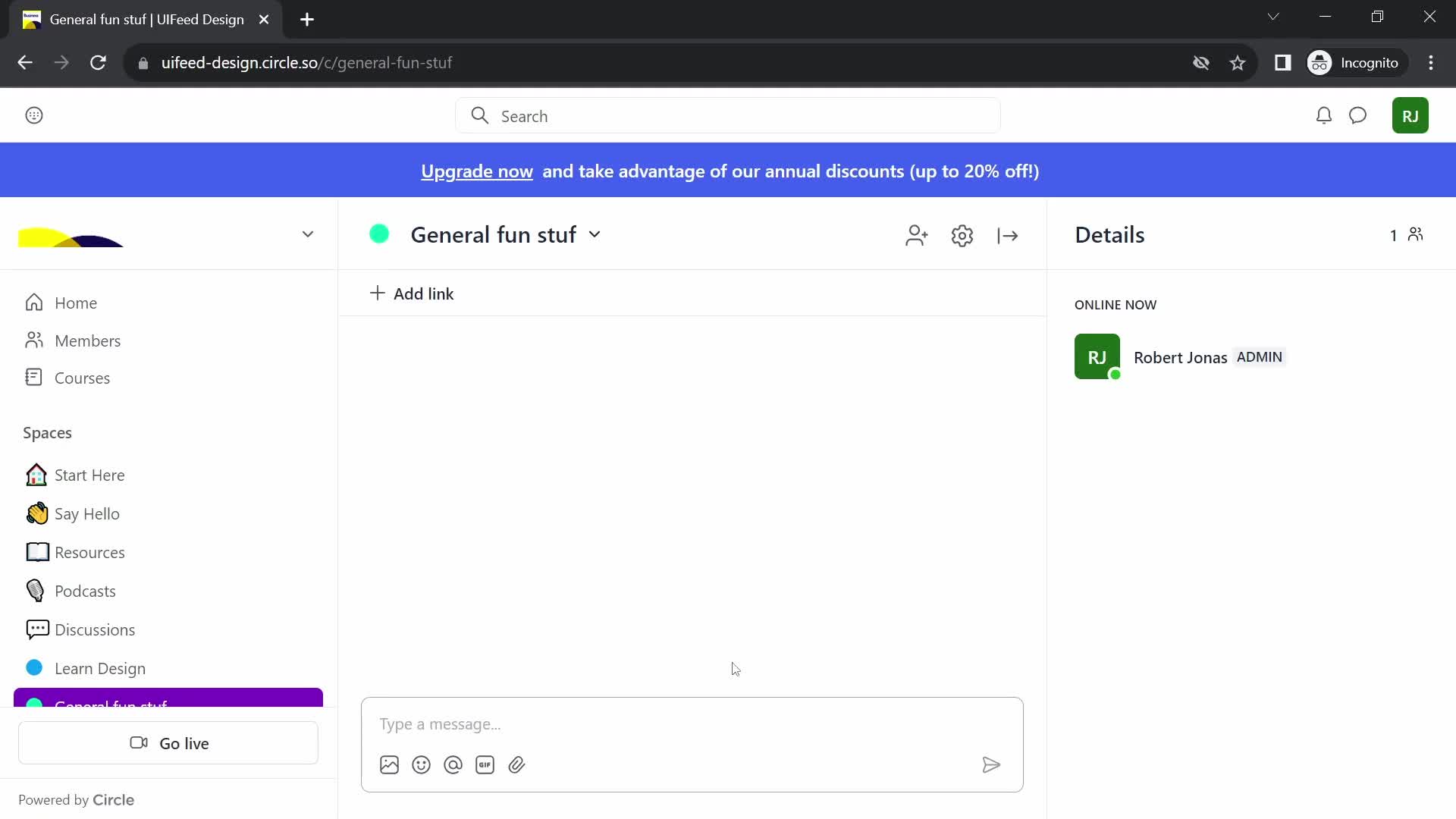Click the Upgrade now link
This screenshot has height=819, width=1456.
[x=477, y=171]
